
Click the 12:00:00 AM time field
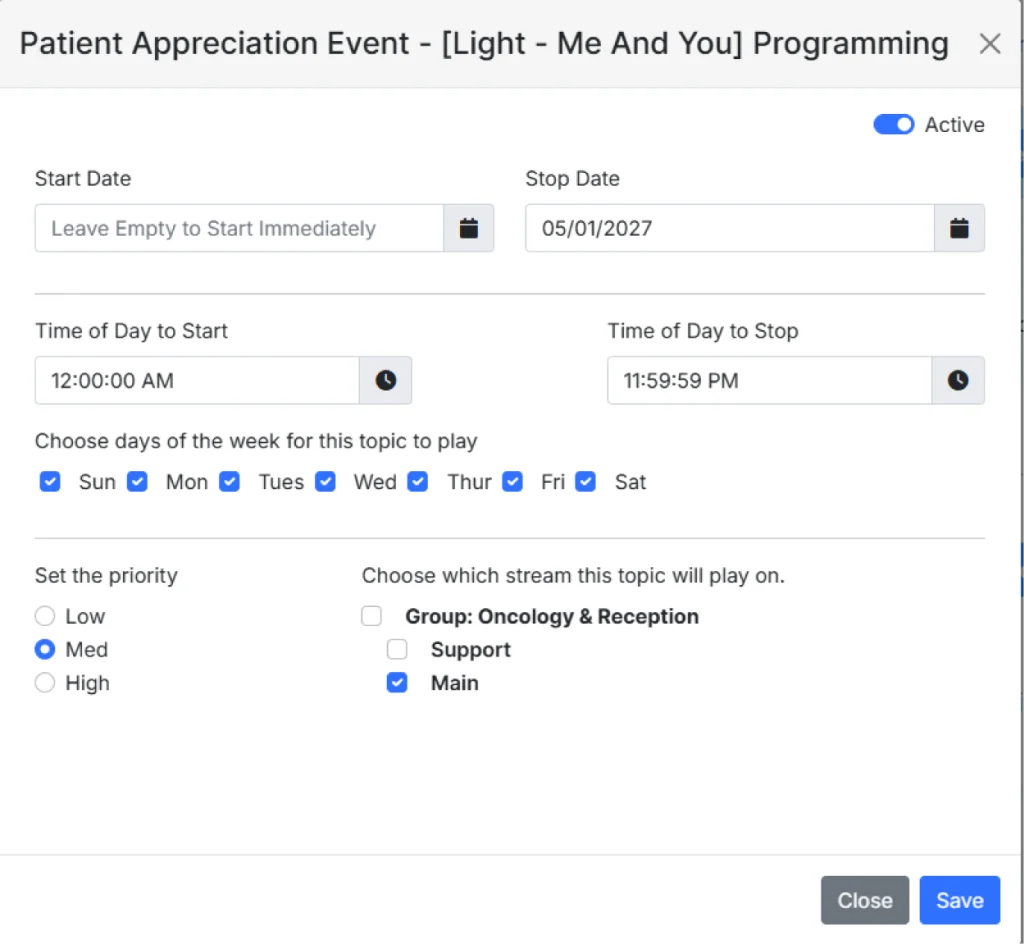click(x=197, y=380)
